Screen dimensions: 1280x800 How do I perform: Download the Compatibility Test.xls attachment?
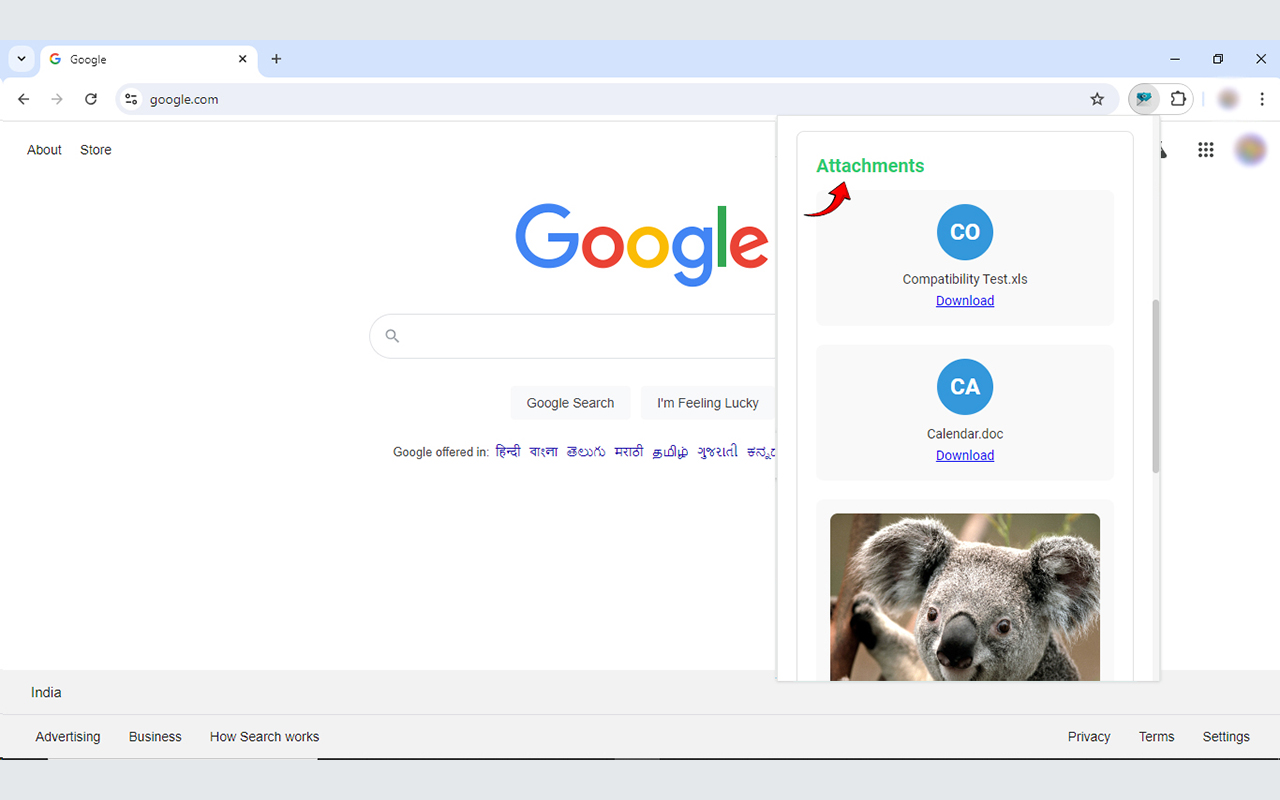point(964,300)
